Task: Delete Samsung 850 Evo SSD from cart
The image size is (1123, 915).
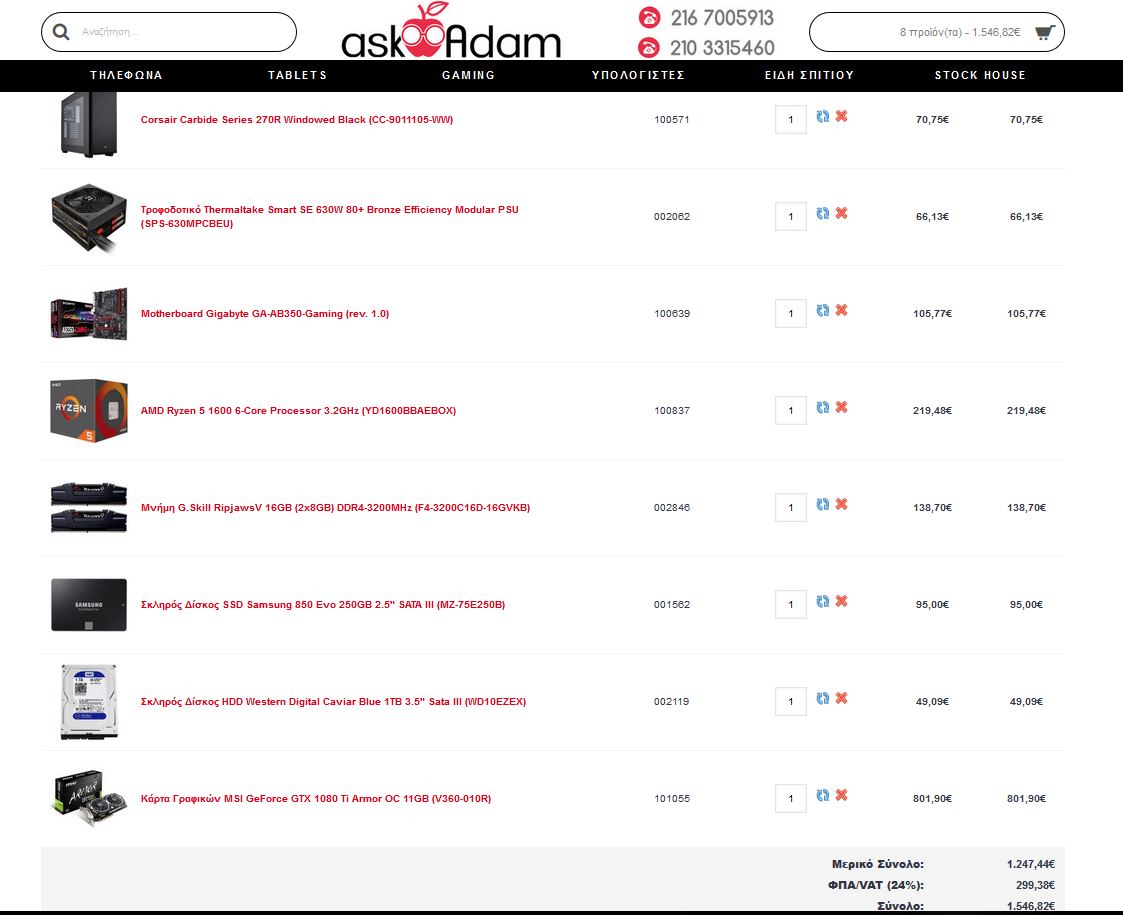Action: pyautogui.click(x=842, y=601)
